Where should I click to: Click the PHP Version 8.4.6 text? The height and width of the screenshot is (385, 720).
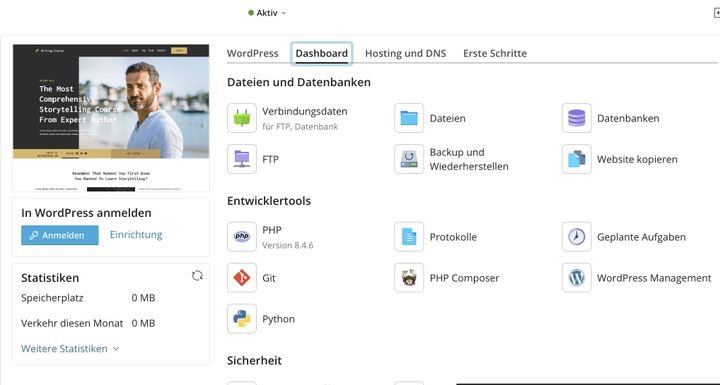[x=287, y=245]
